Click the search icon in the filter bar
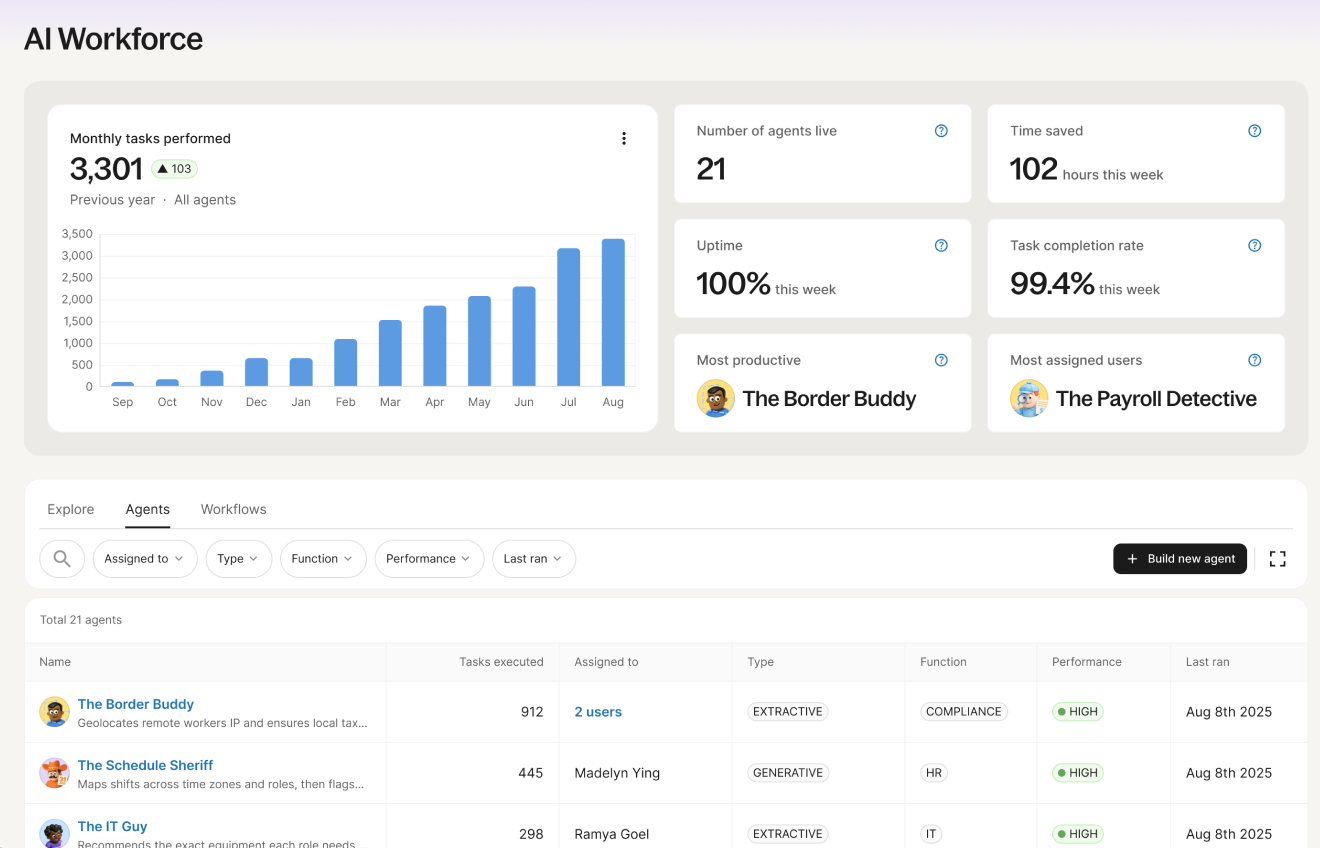Viewport: 1320px width, 848px height. pyautogui.click(x=62, y=558)
